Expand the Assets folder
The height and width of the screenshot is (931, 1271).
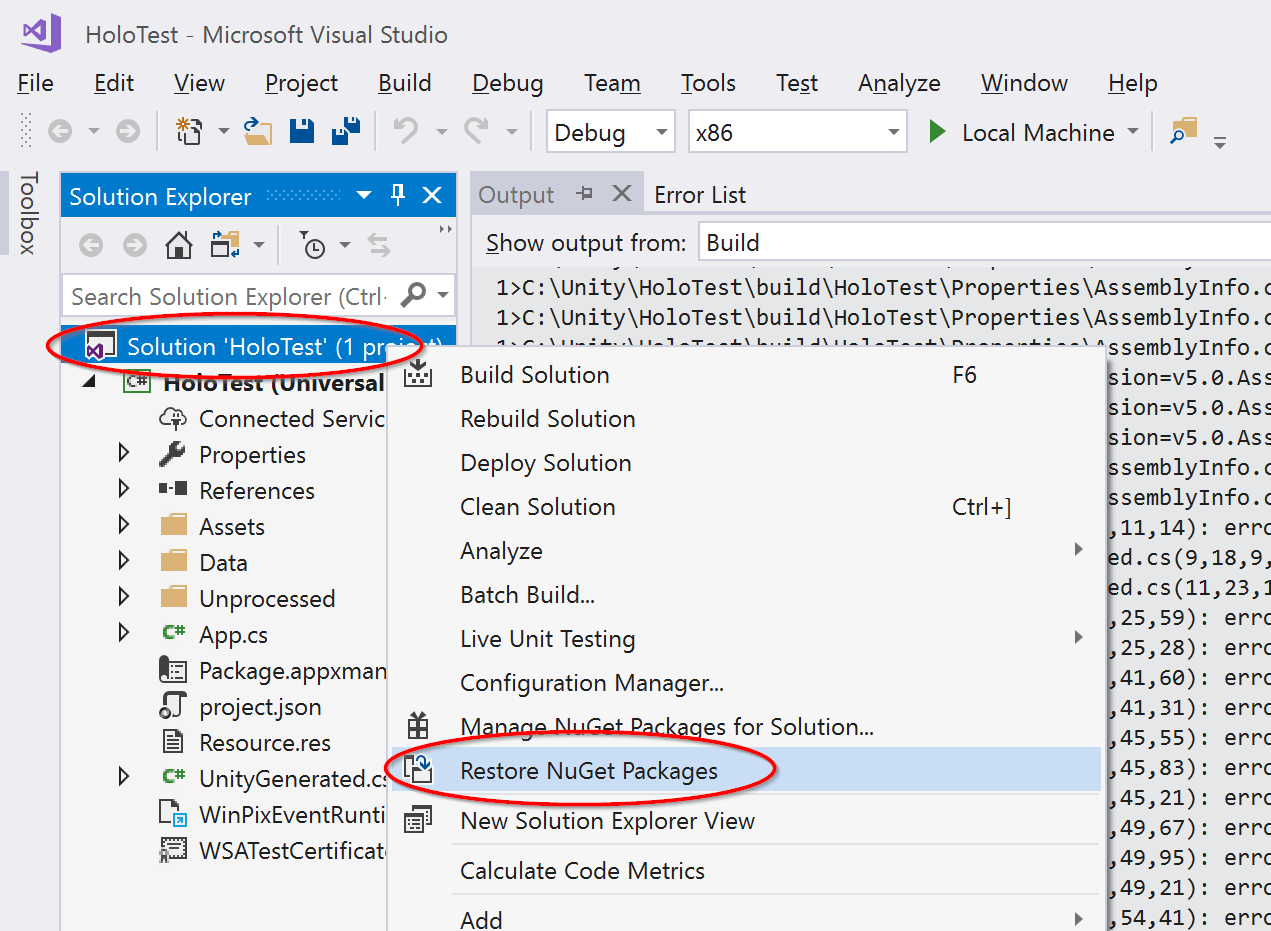click(x=124, y=526)
